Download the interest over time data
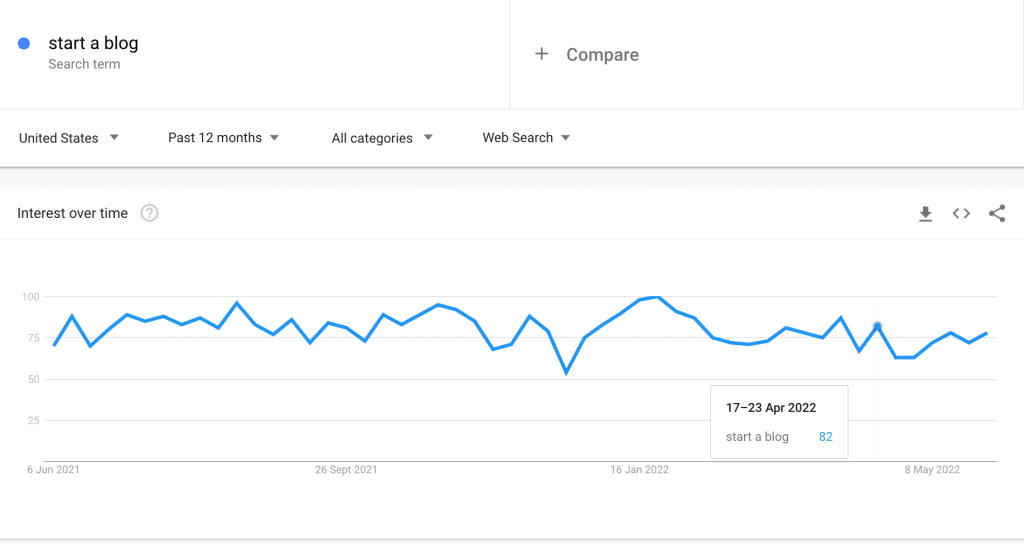This screenshot has width=1024, height=544. [925, 213]
